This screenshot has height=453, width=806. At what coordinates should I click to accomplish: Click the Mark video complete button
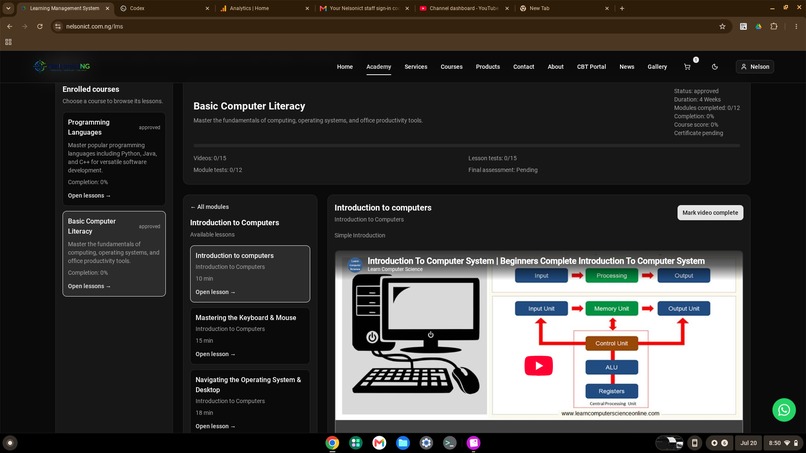(x=710, y=212)
